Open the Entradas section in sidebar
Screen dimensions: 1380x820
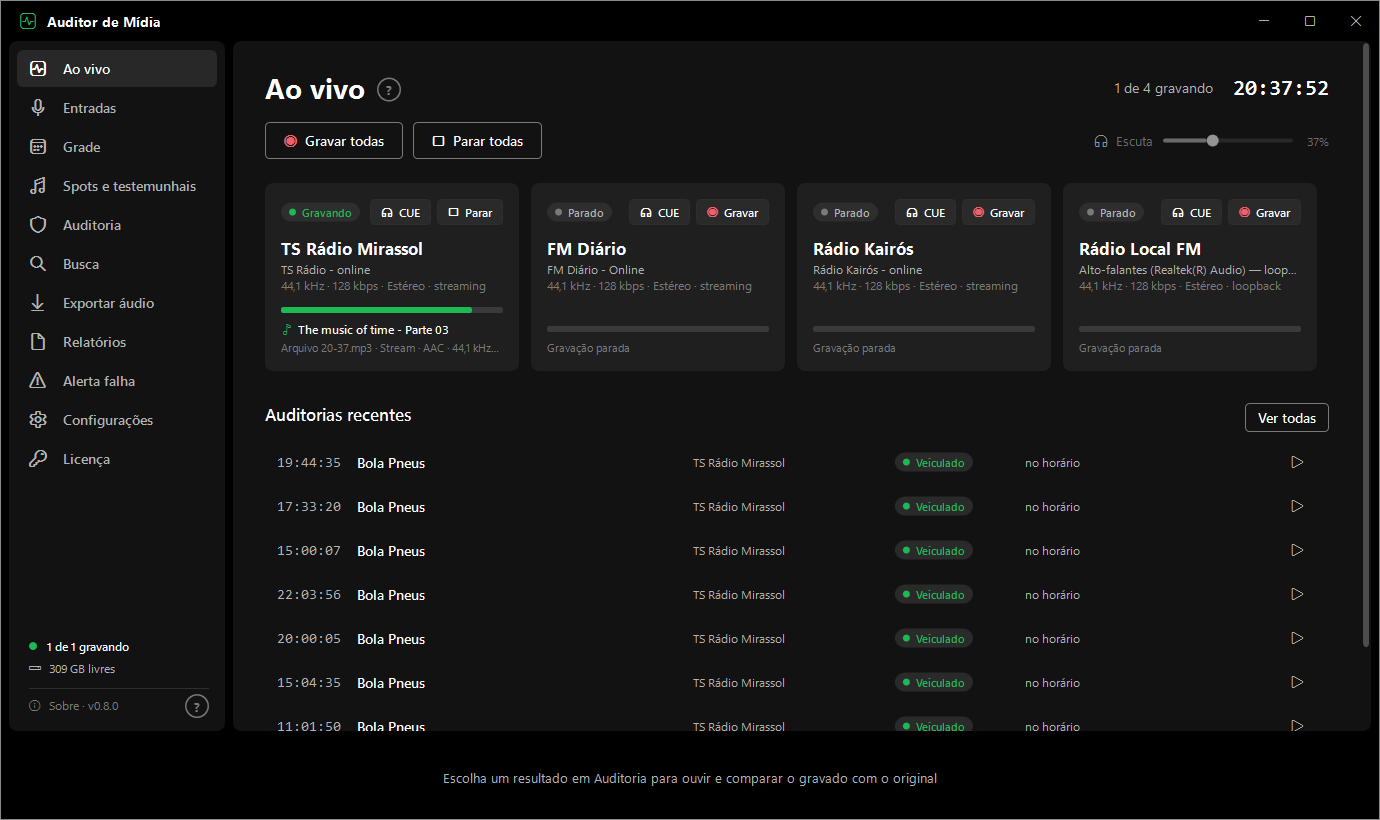coord(117,108)
